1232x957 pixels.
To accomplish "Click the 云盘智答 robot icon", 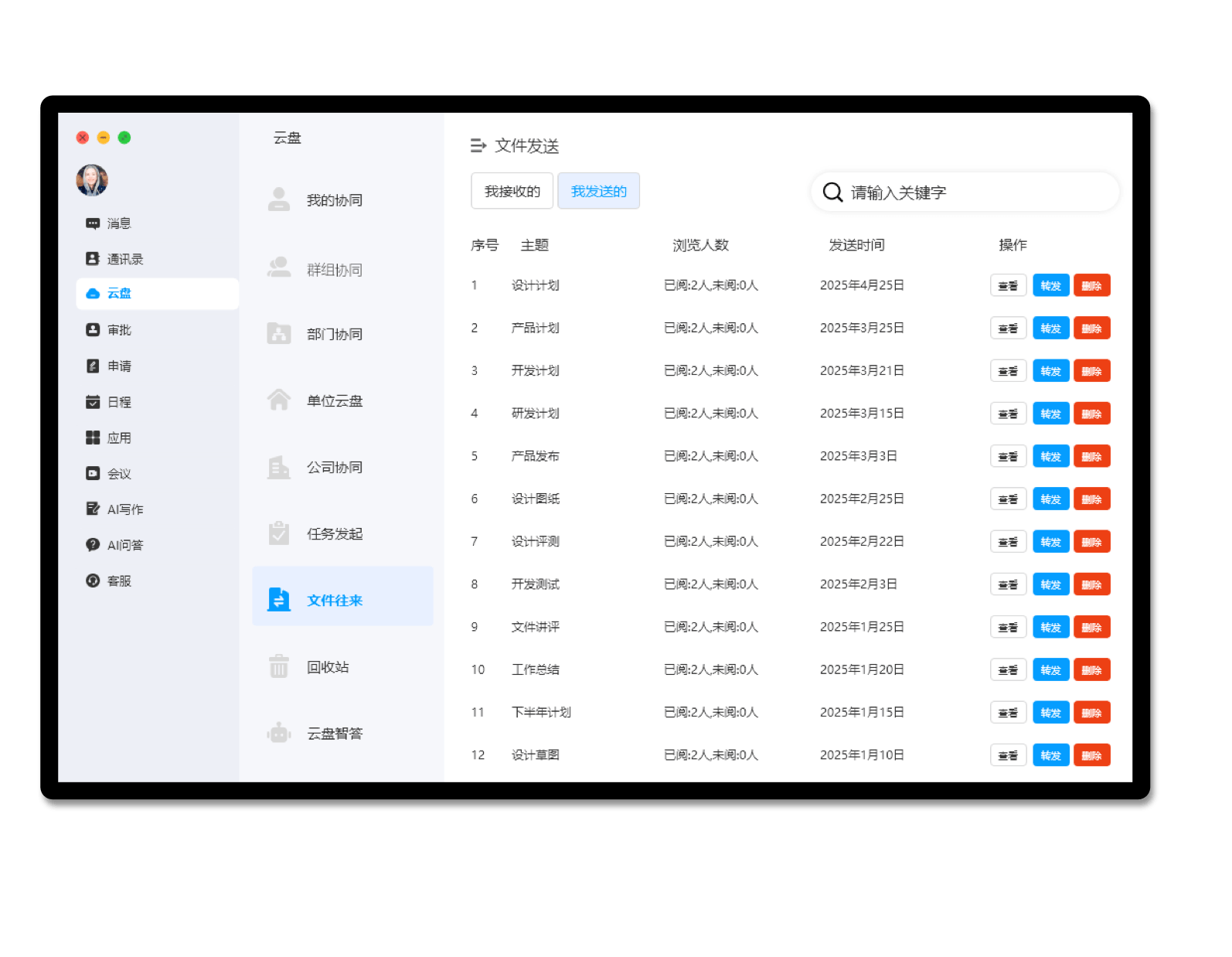I will [279, 732].
